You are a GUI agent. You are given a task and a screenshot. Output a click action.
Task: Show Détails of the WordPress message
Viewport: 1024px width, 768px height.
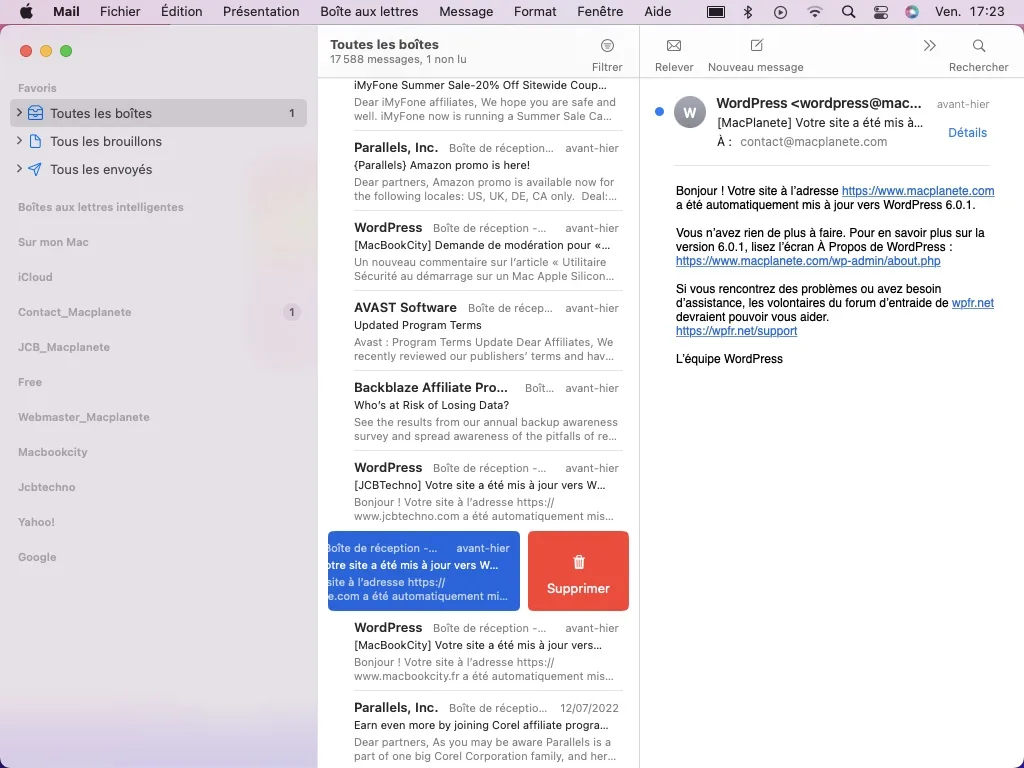pyautogui.click(x=966, y=132)
